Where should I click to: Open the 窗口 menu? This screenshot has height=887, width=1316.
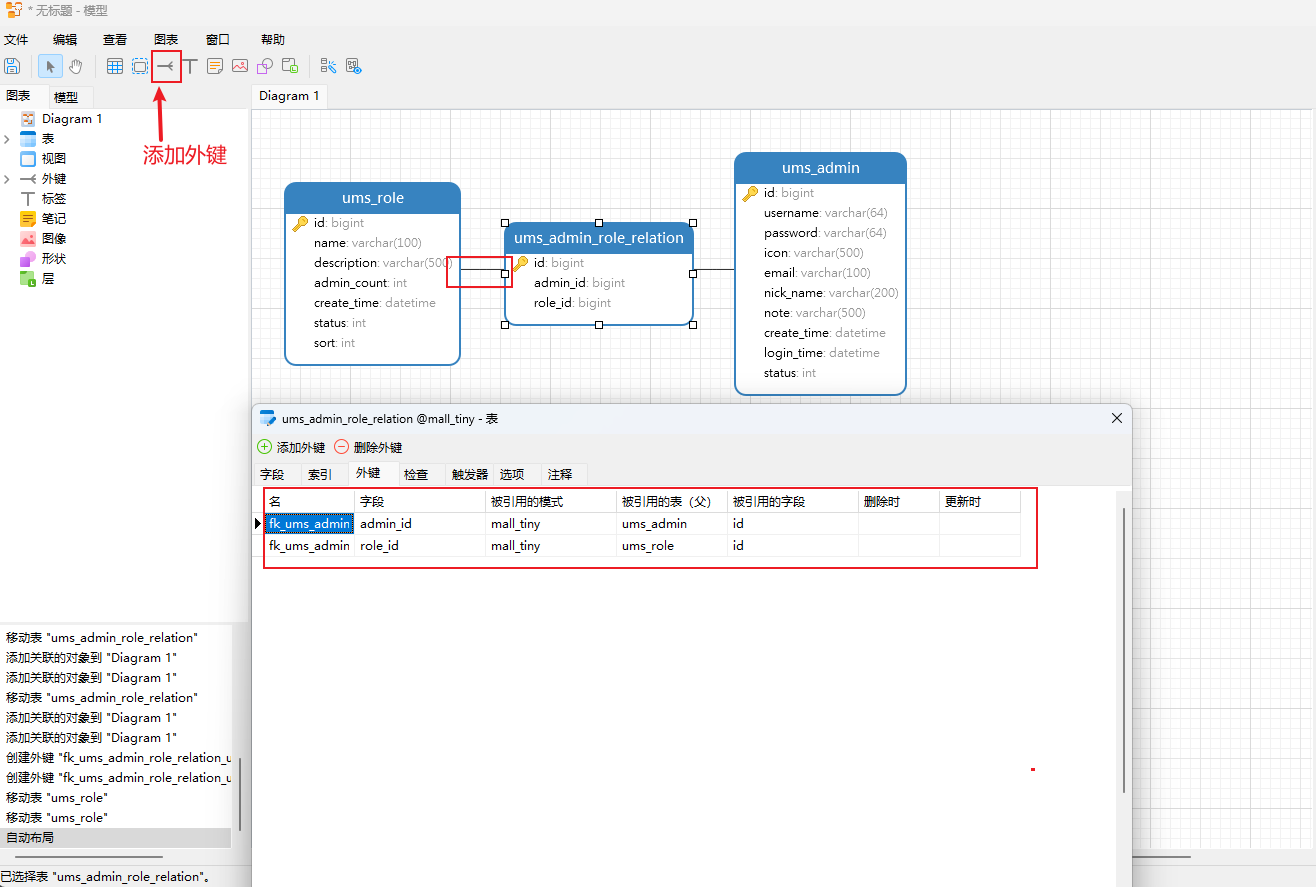[x=218, y=40]
